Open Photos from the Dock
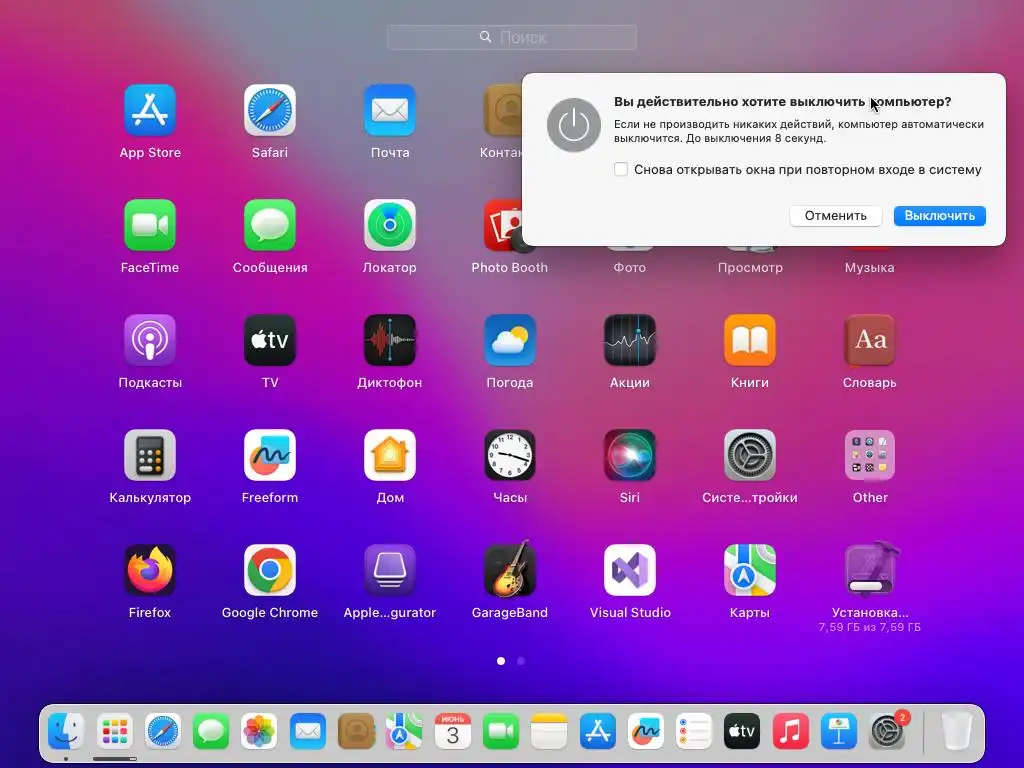Screen dimensions: 1024x768 pos(259,731)
